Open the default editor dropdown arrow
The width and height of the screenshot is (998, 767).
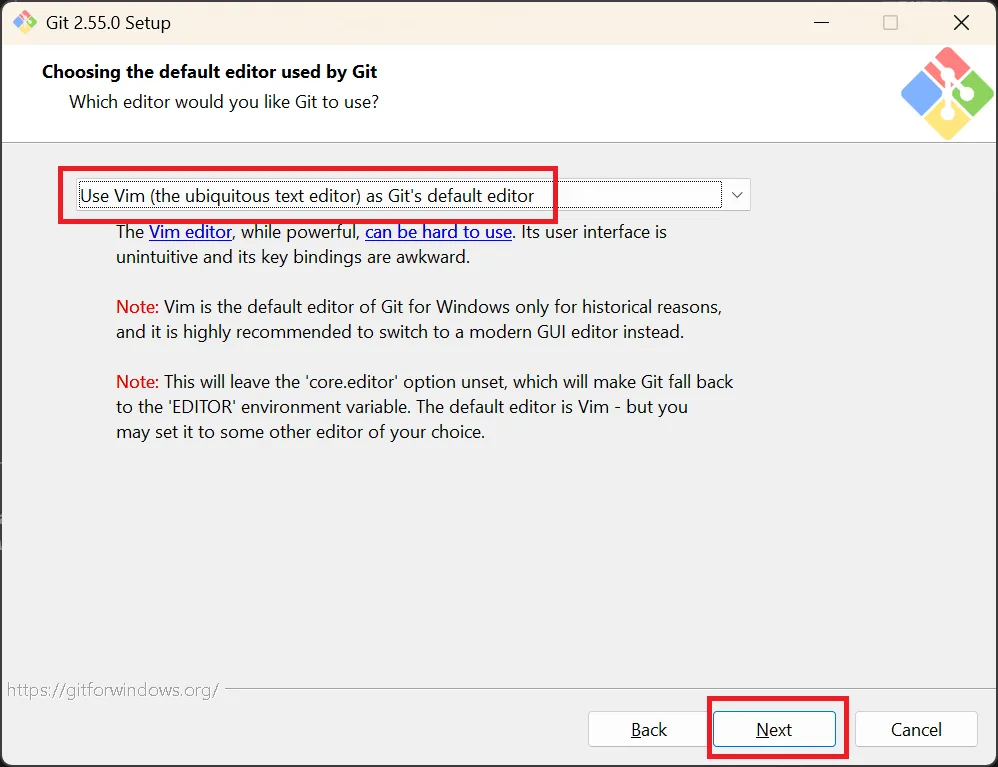(x=737, y=195)
